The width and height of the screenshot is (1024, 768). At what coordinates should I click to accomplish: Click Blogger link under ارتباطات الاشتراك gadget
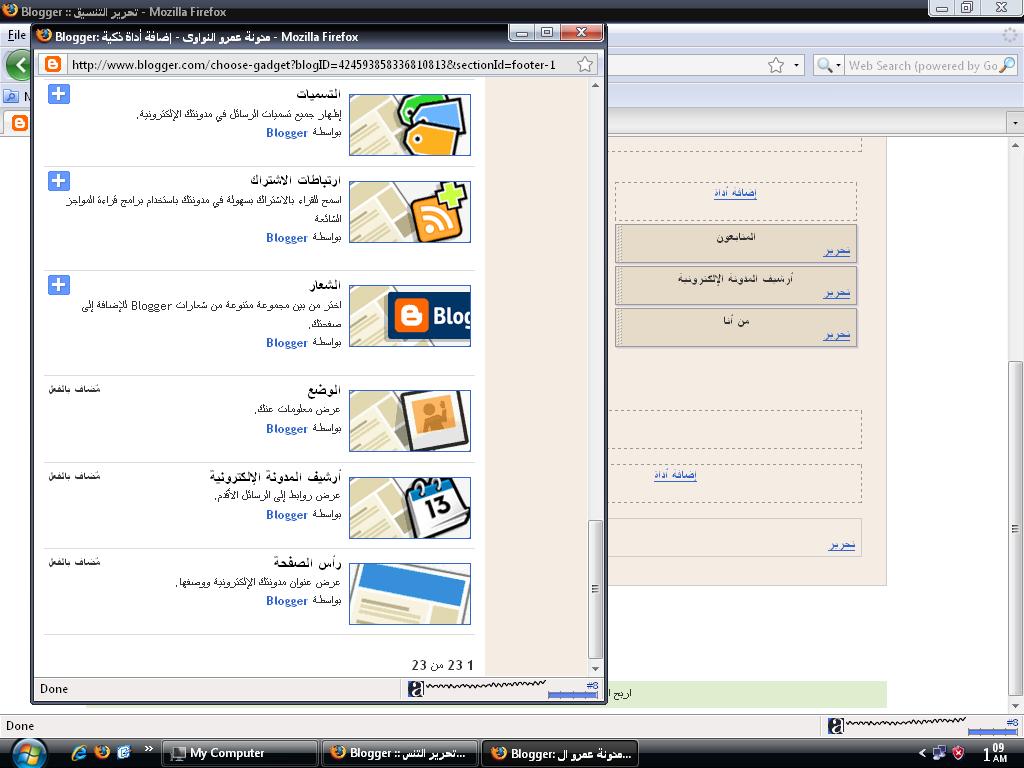287,238
